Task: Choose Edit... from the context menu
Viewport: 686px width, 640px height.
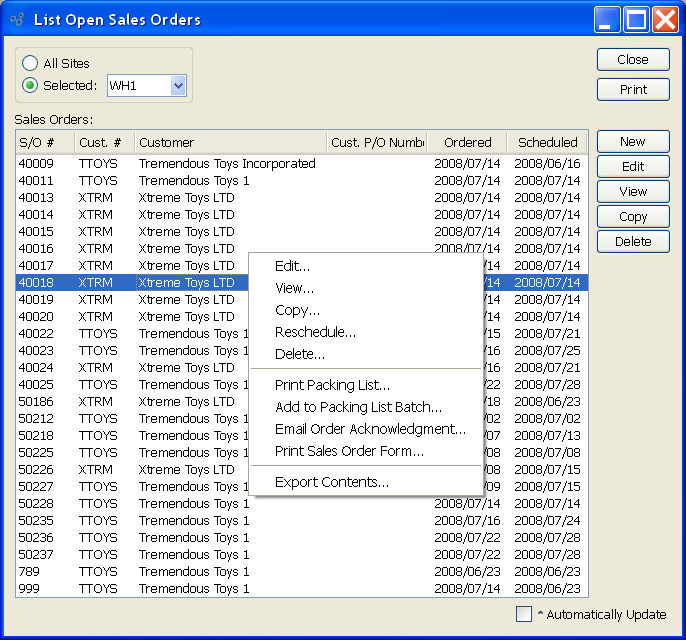Action: pos(292,266)
